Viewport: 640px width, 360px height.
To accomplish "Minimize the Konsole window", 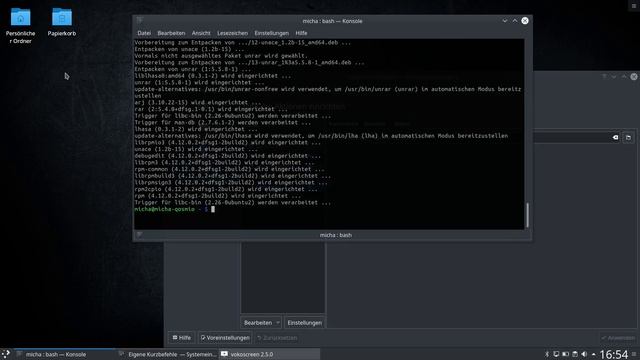I will [x=505, y=21].
